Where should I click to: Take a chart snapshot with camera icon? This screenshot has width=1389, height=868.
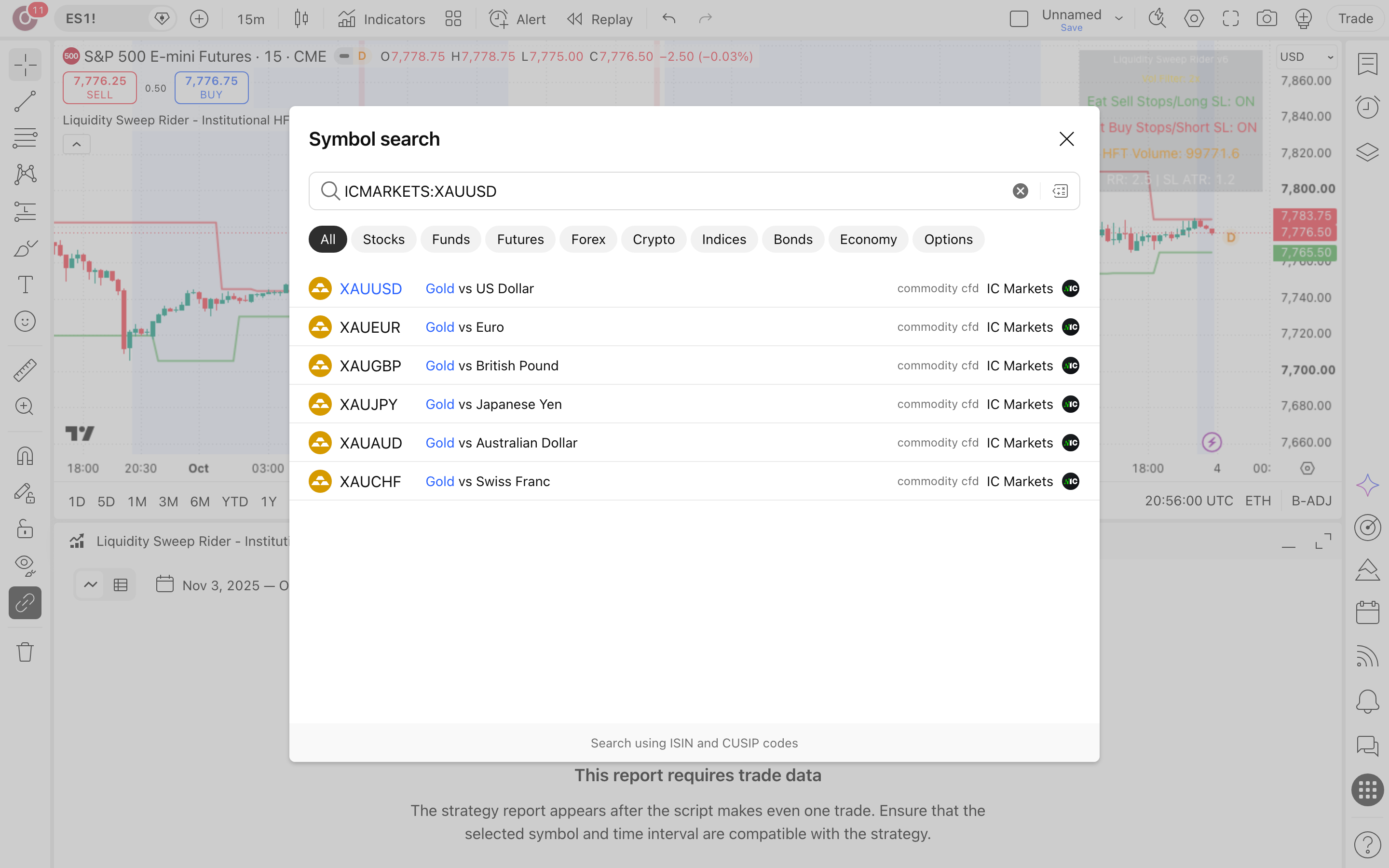click(x=1266, y=19)
